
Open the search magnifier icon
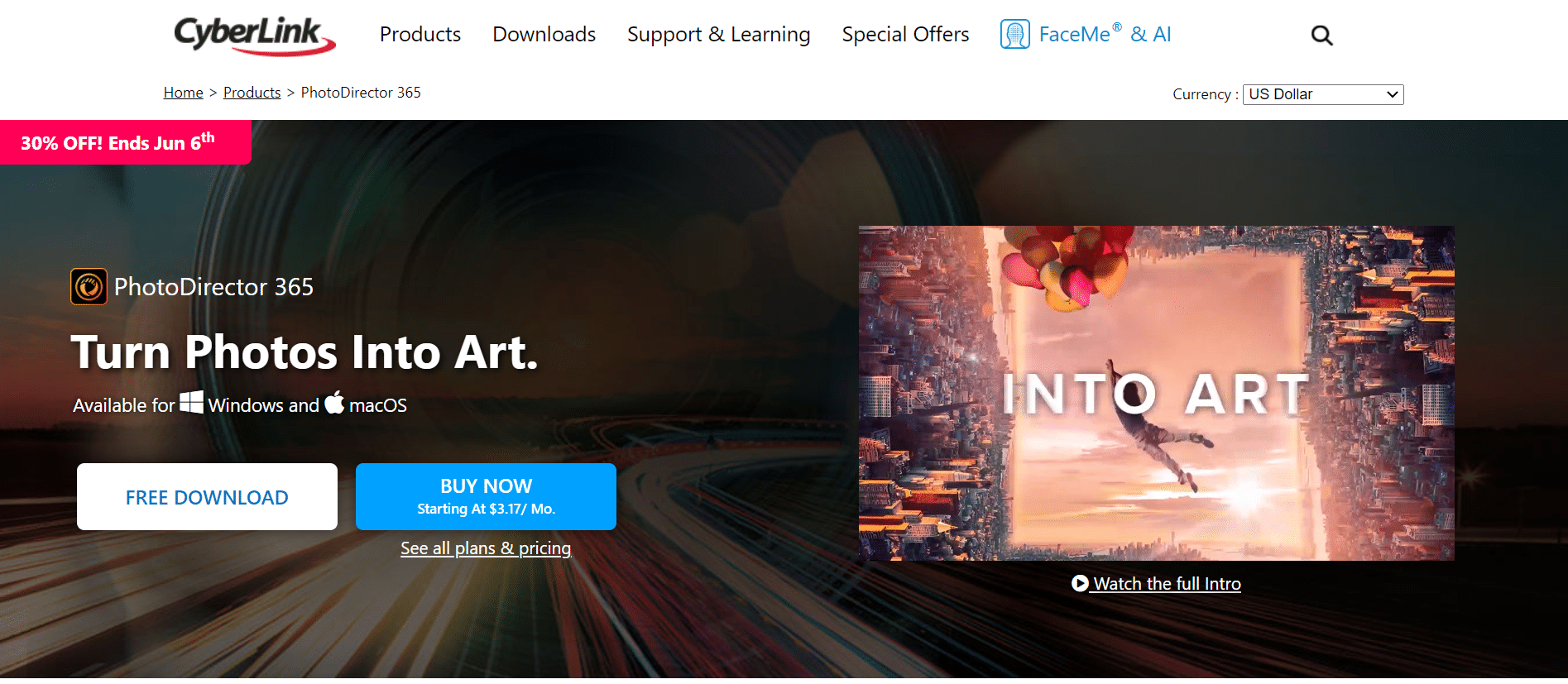point(1321,36)
